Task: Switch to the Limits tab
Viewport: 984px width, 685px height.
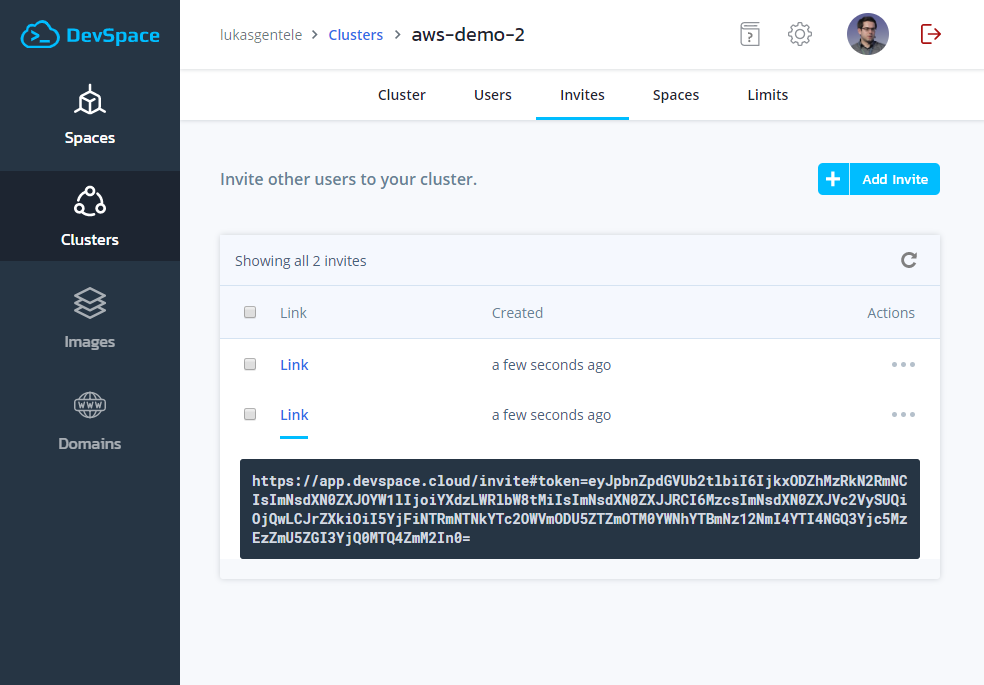Action: pyautogui.click(x=767, y=95)
